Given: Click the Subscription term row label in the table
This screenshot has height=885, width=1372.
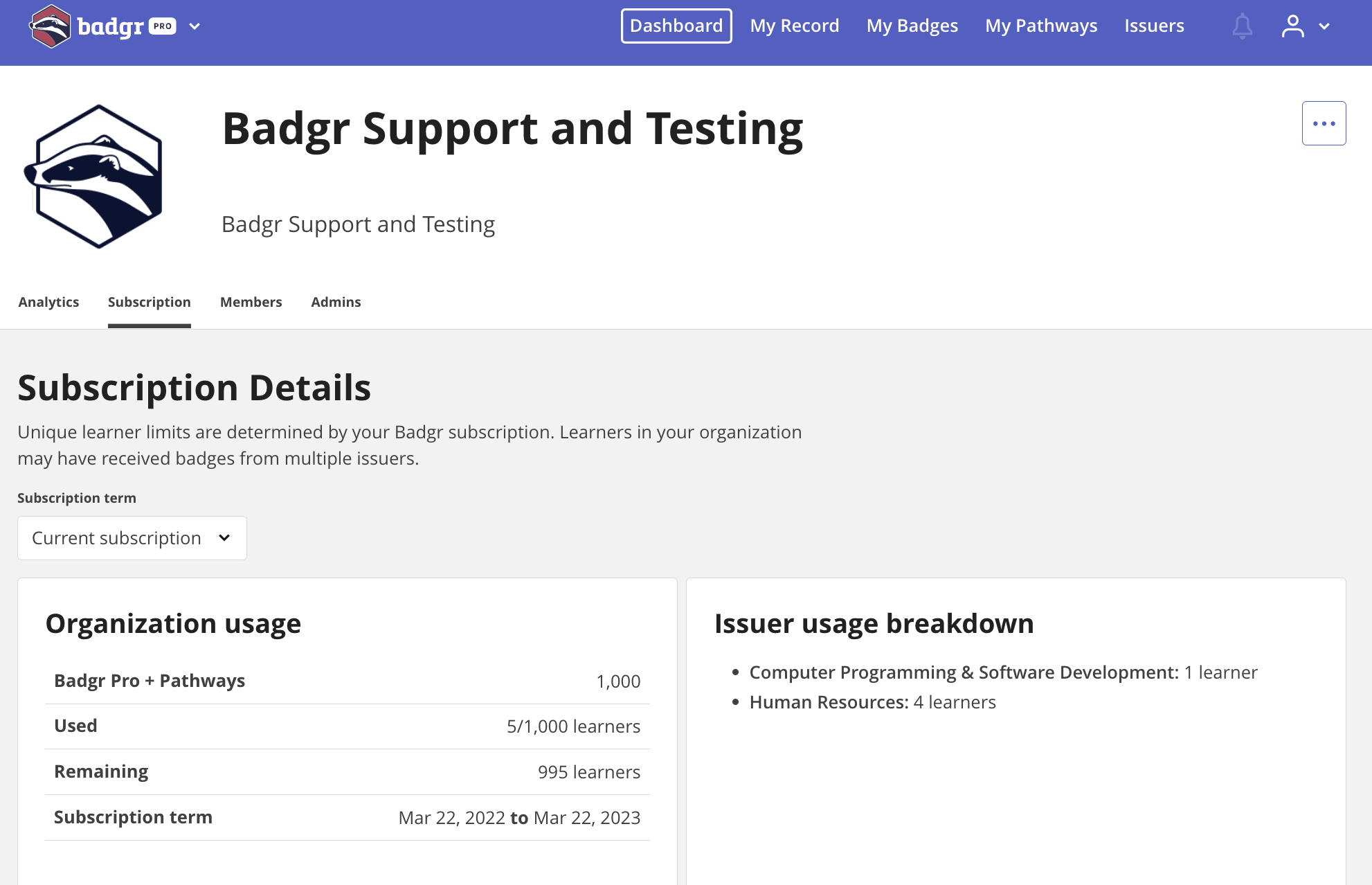Looking at the screenshot, I should tap(133, 817).
